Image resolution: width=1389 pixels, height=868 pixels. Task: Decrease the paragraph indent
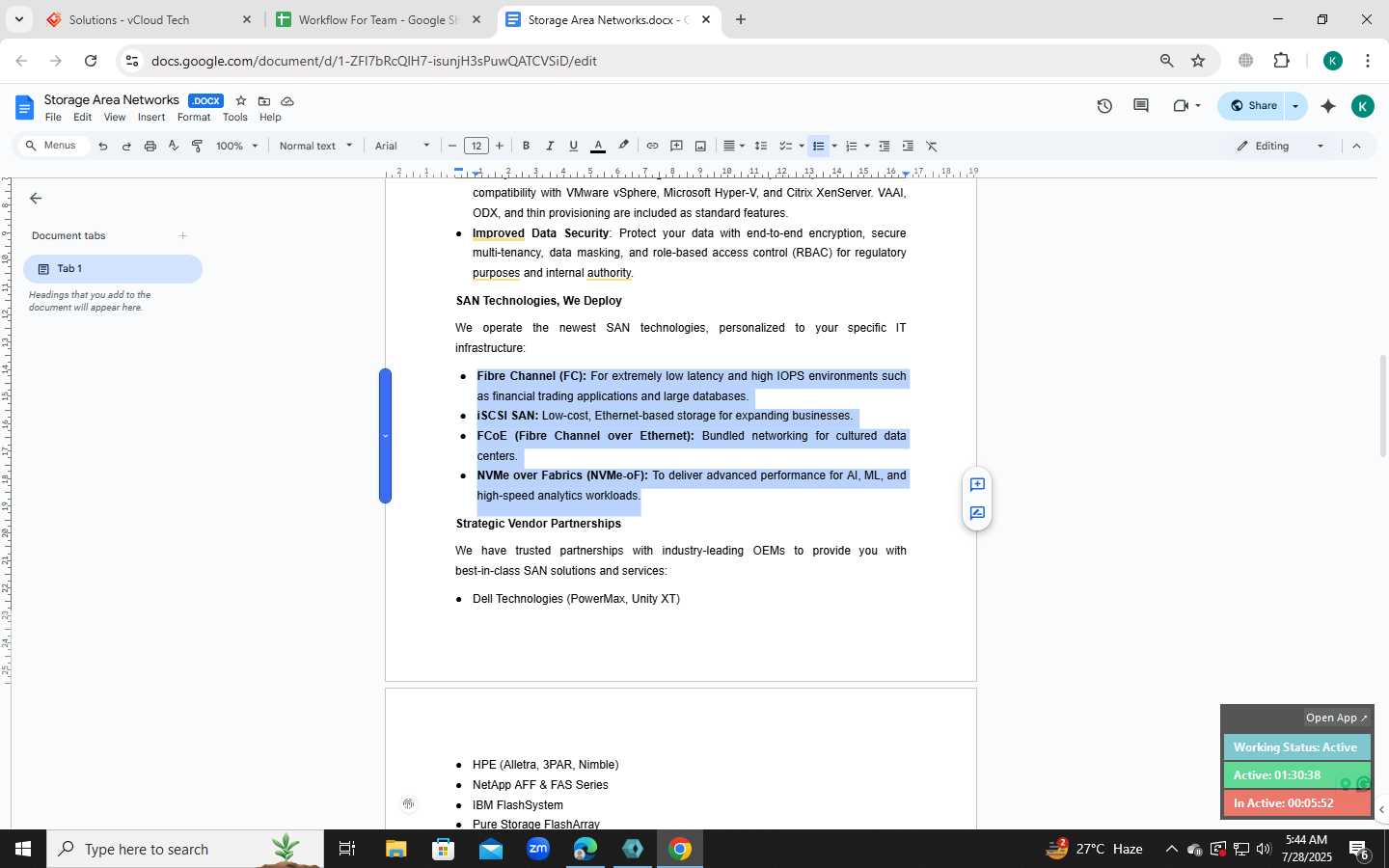click(884, 146)
